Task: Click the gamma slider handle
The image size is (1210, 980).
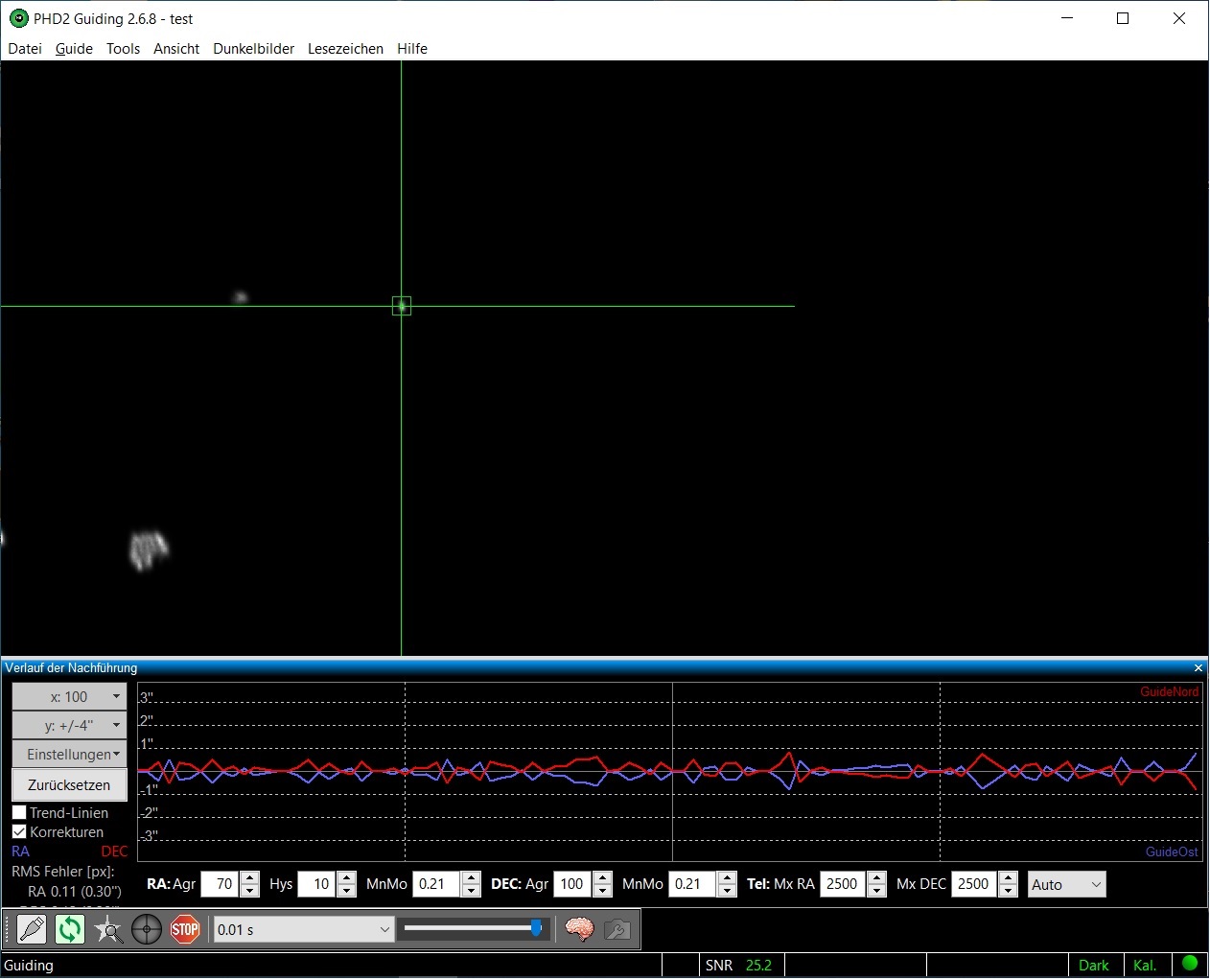Action: click(536, 928)
